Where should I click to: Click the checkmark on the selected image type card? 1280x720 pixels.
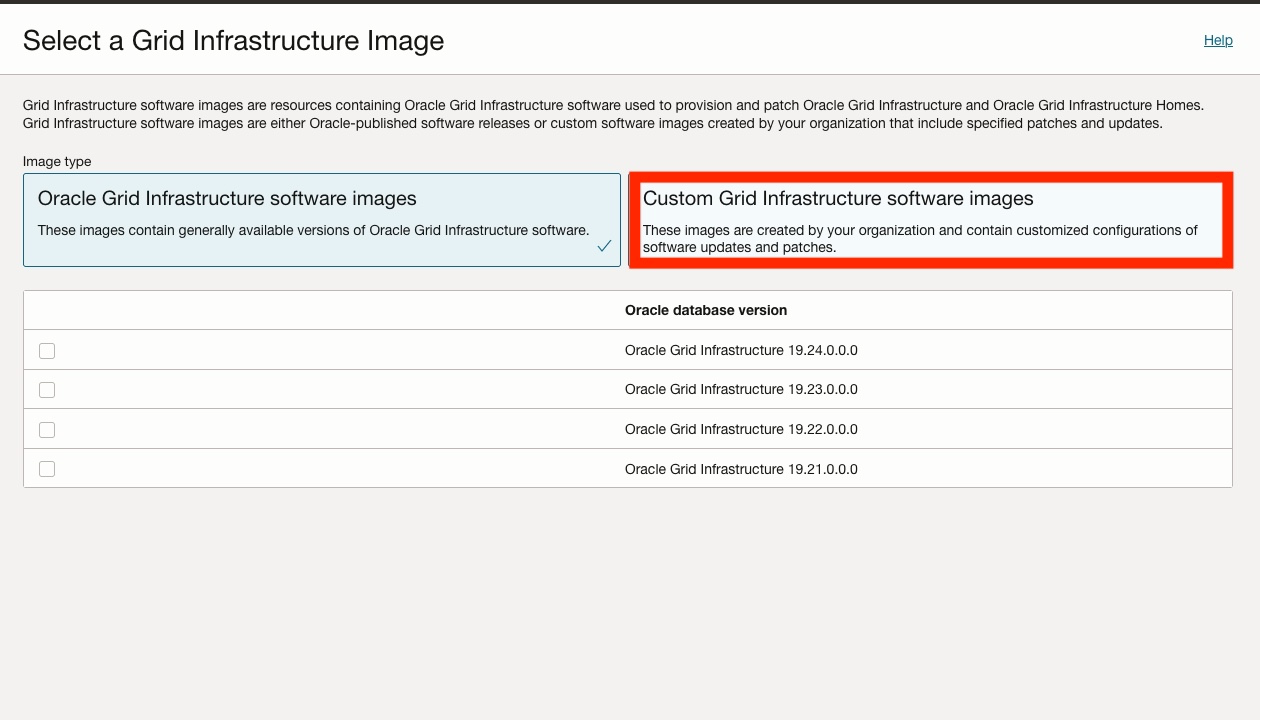coord(604,244)
